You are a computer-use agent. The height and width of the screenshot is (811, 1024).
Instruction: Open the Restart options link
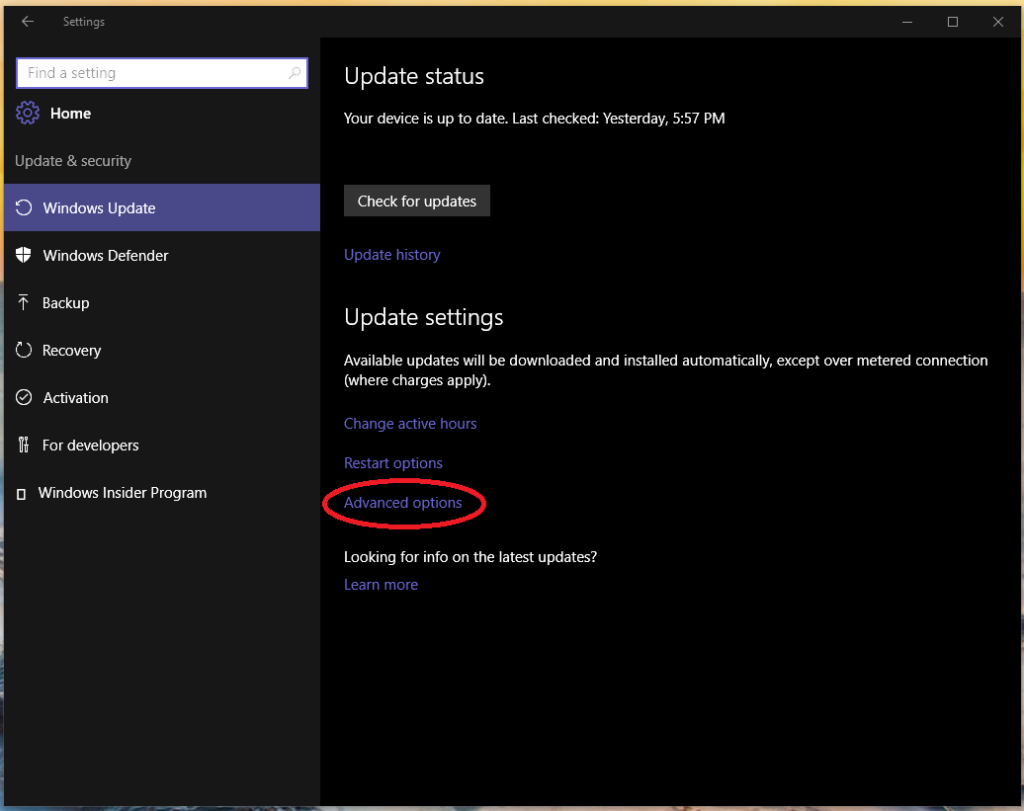pos(393,463)
